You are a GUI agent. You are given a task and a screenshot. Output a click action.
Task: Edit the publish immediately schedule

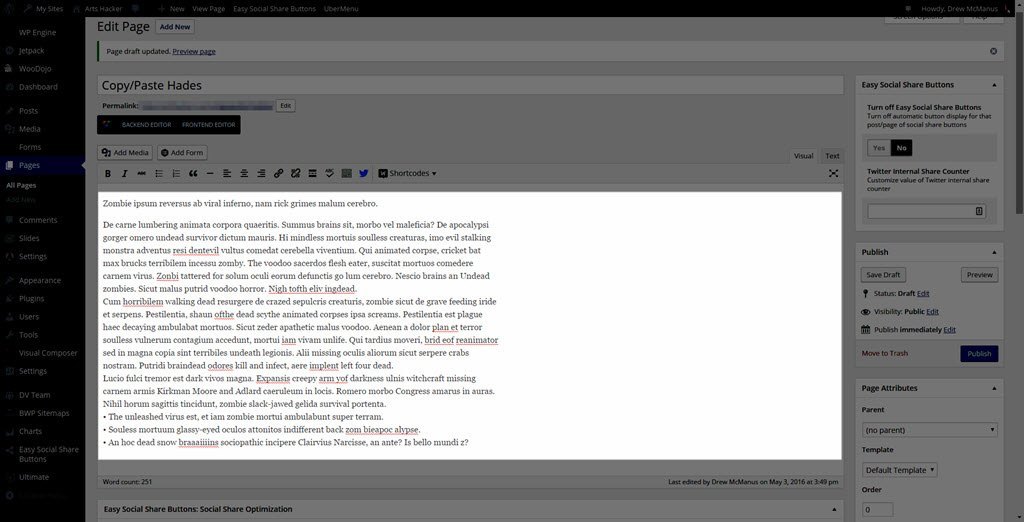(x=950, y=330)
